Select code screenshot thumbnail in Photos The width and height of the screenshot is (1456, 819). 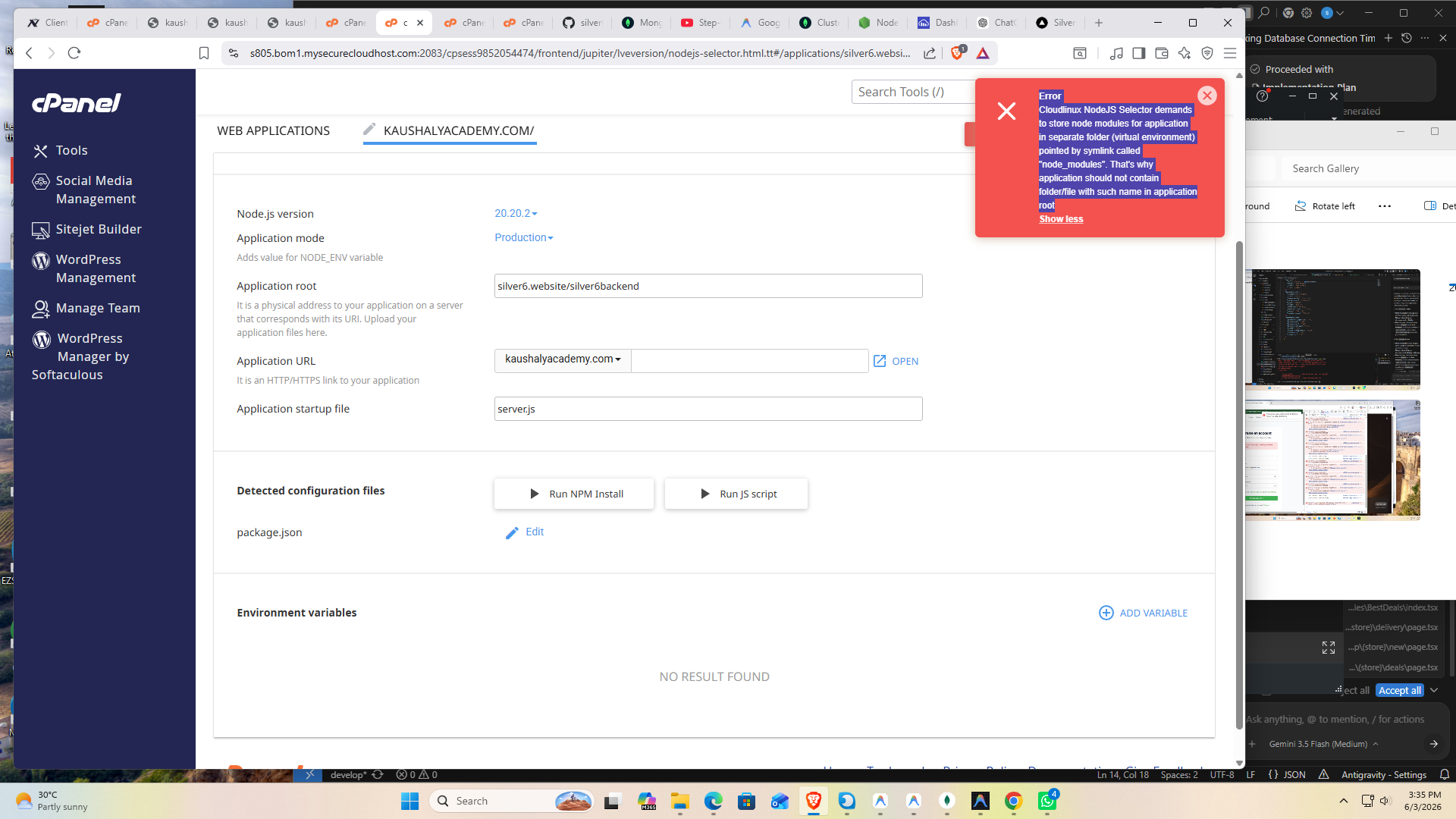(1332, 329)
